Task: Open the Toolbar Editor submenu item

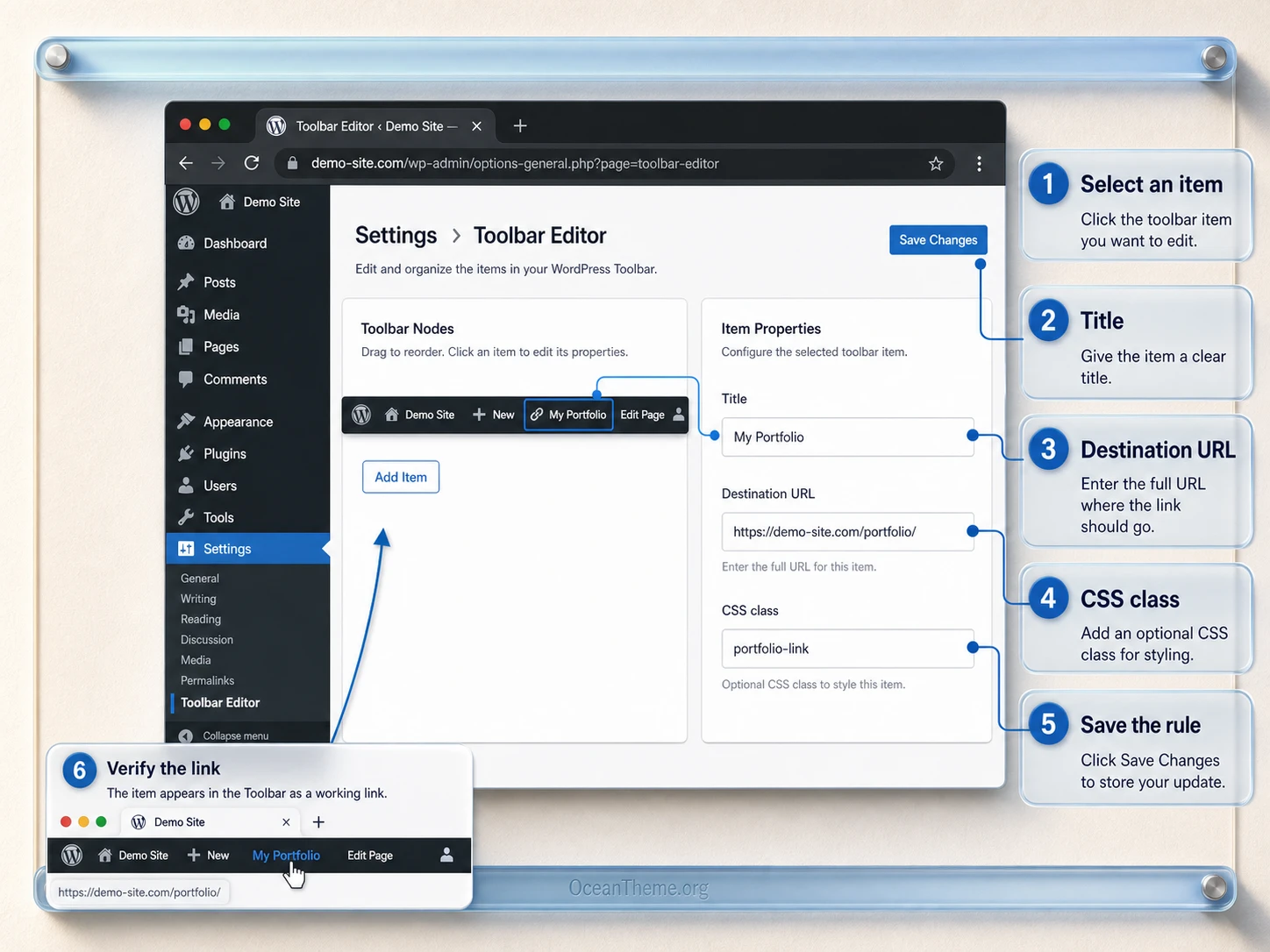Action: coord(220,703)
